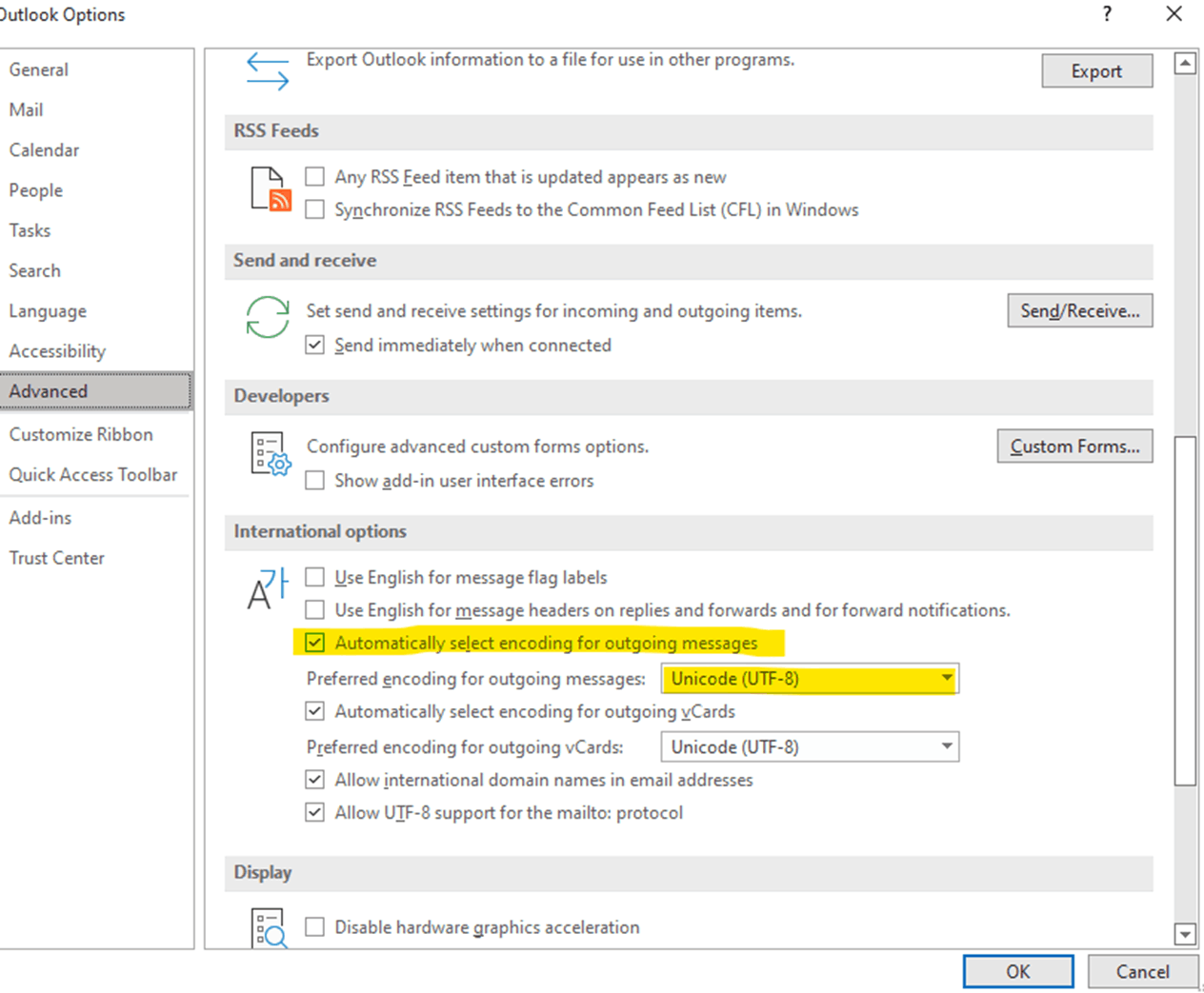
Task: Open the Mail options category
Action: point(95,109)
